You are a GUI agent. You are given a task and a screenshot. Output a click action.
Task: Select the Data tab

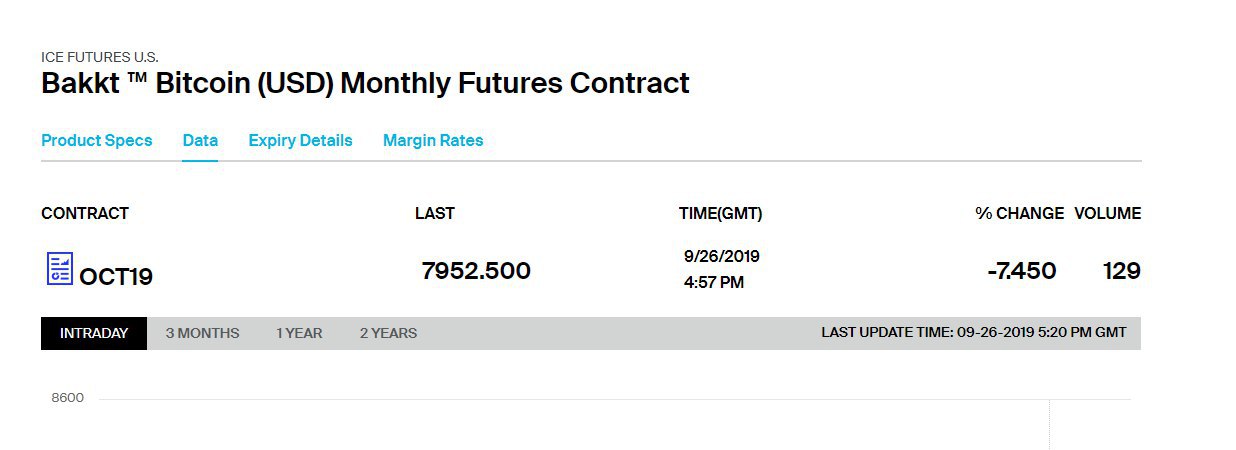(200, 140)
